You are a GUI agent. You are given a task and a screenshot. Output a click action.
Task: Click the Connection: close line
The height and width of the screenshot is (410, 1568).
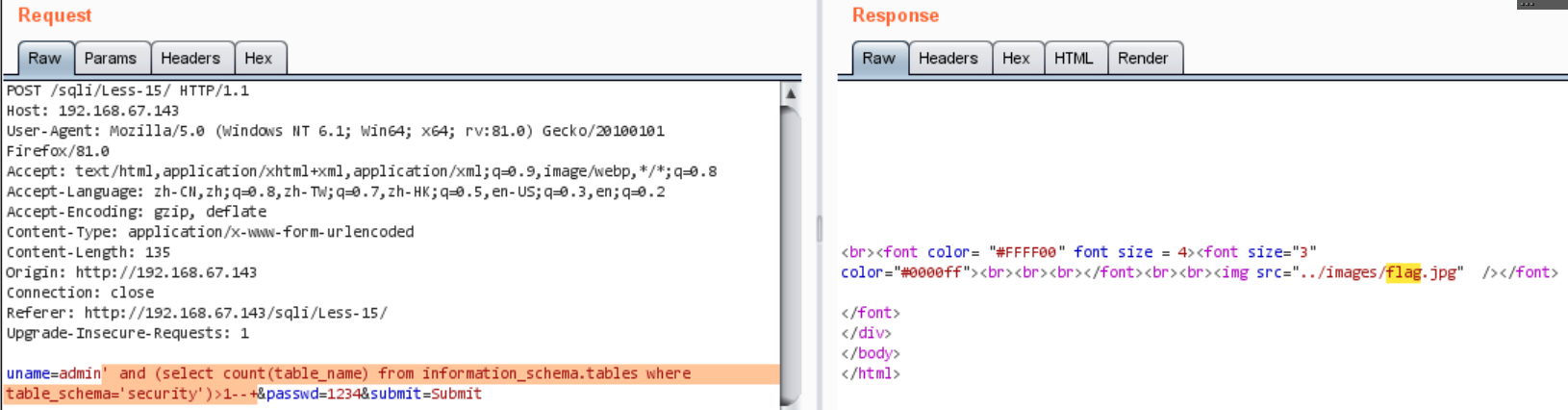click(x=80, y=293)
